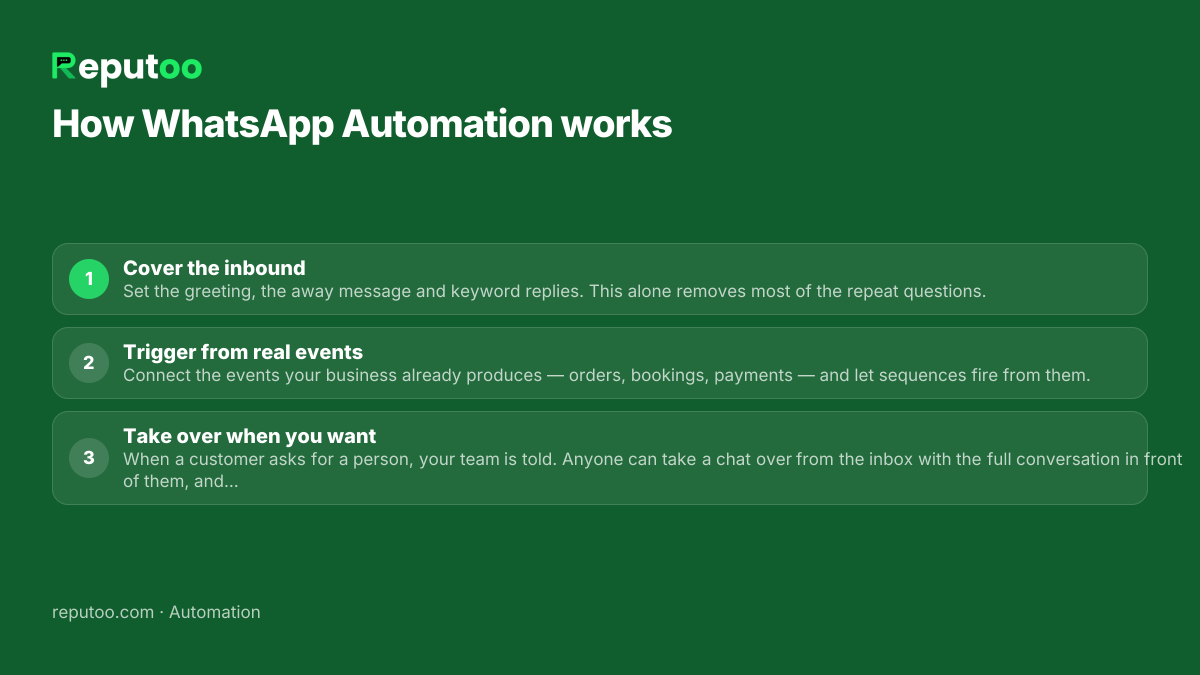Select the 'Cover the inbound' title

click(214, 268)
